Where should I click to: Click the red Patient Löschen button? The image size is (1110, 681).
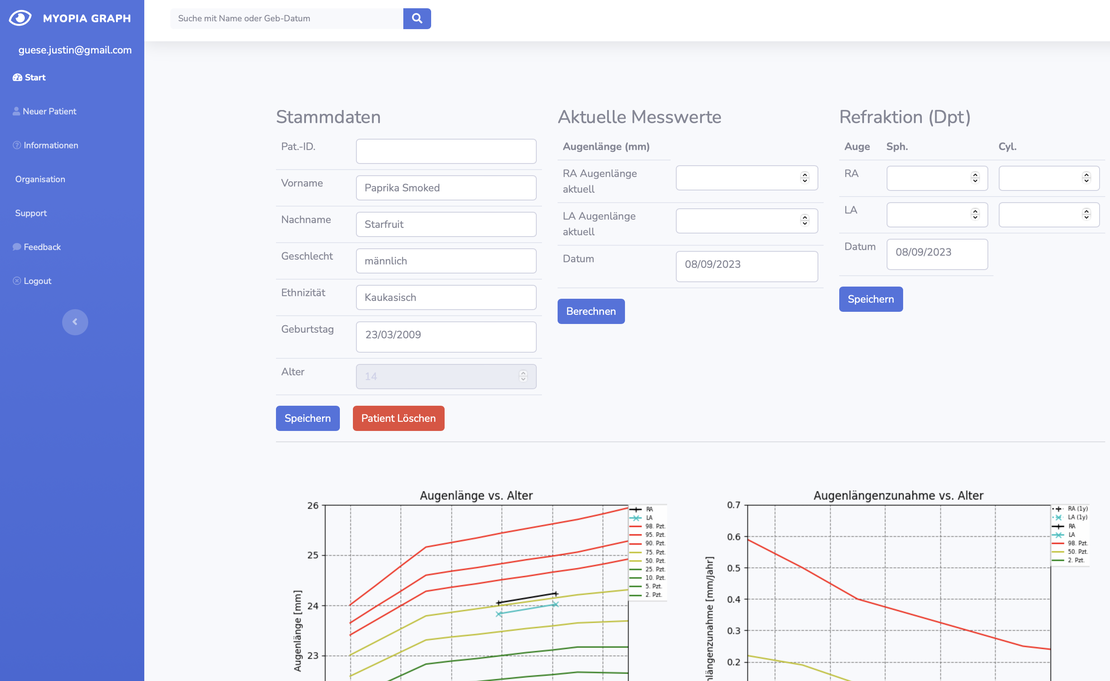coord(398,418)
